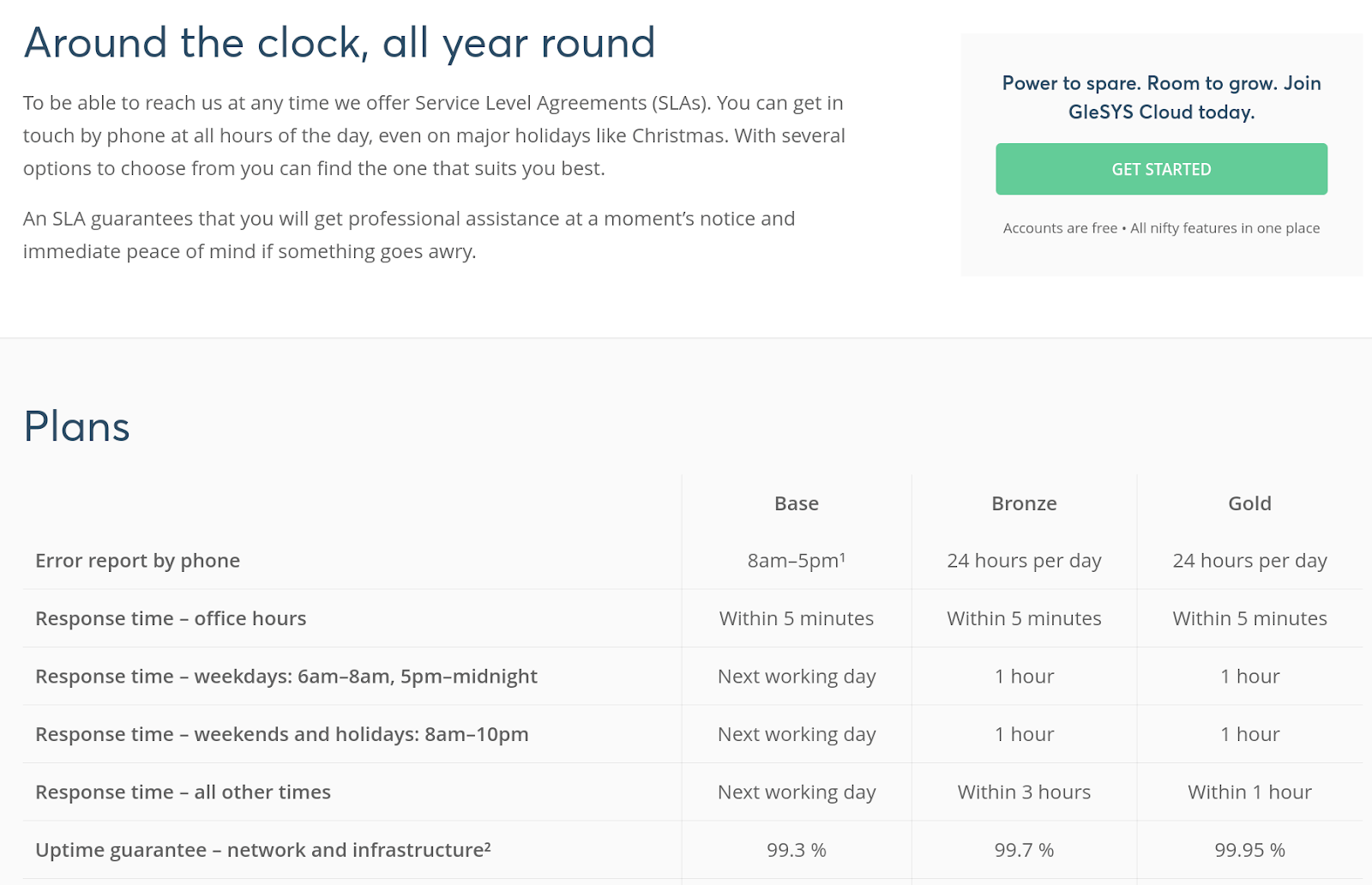1372x885 pixels.
Task: Click the 'Power to spare. Room to grow' tagline
Action: pyautogui.click(x=1161, y=98)
